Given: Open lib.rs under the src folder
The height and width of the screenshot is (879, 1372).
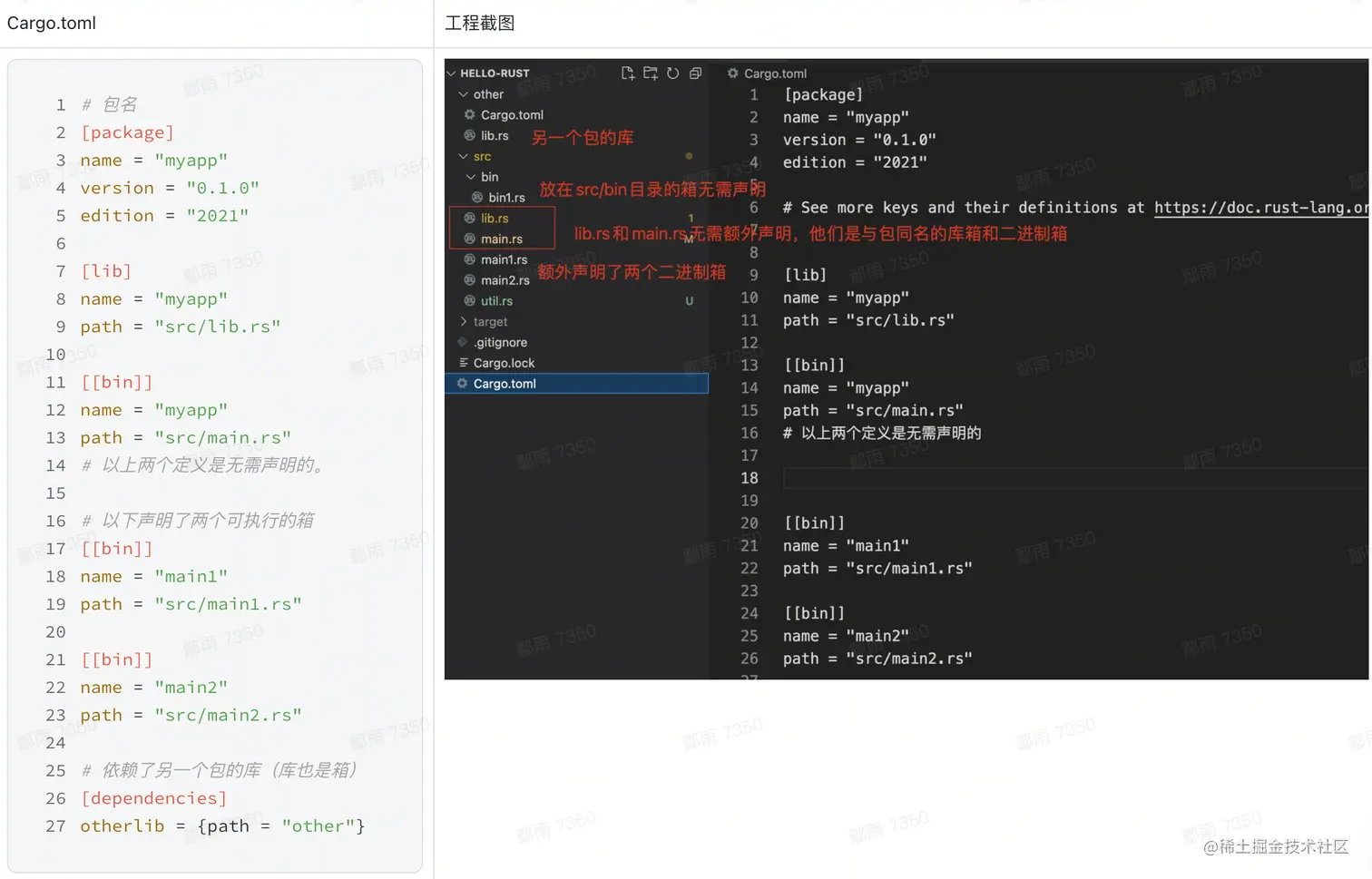Looking at the screenshot, I should [495, 219].
